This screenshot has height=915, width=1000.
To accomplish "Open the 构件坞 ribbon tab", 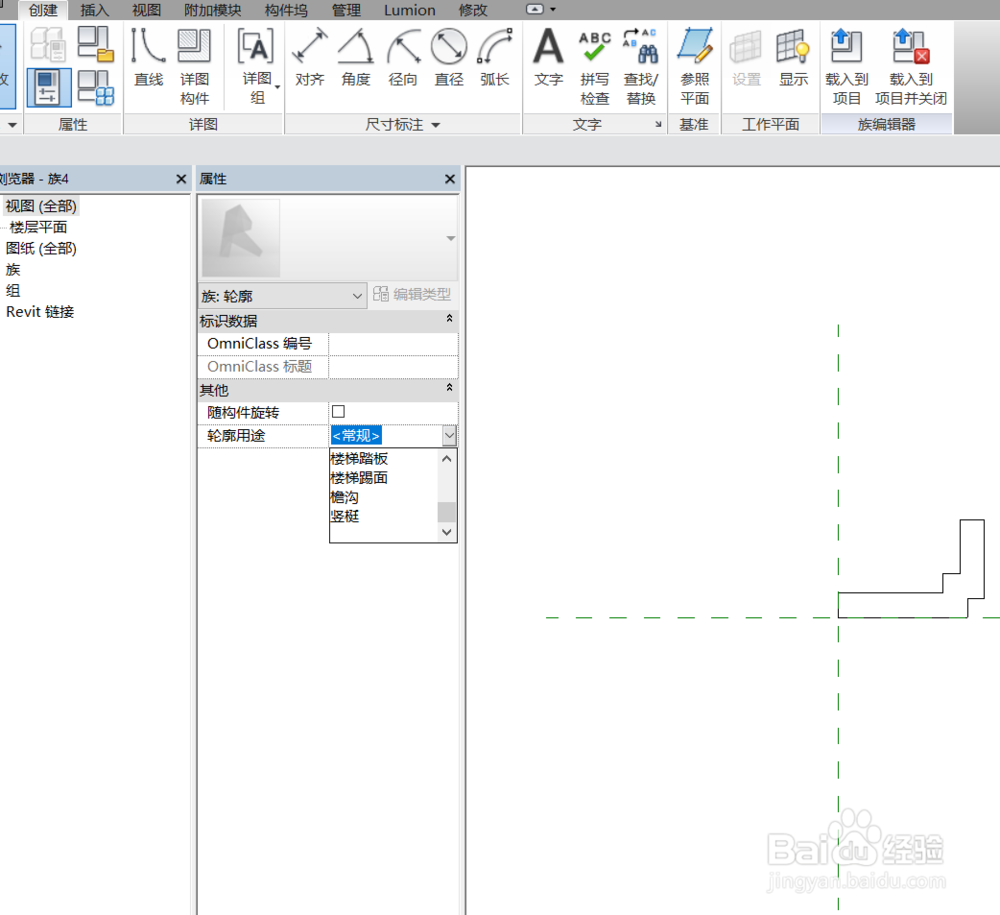I will tap(286, 10).
